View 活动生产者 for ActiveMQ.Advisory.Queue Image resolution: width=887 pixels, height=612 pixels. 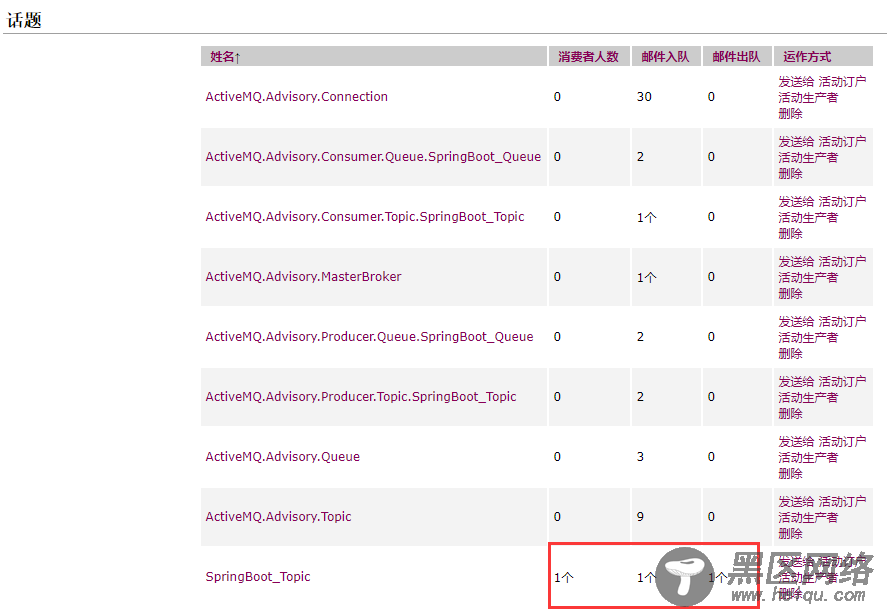coord(808,457)
